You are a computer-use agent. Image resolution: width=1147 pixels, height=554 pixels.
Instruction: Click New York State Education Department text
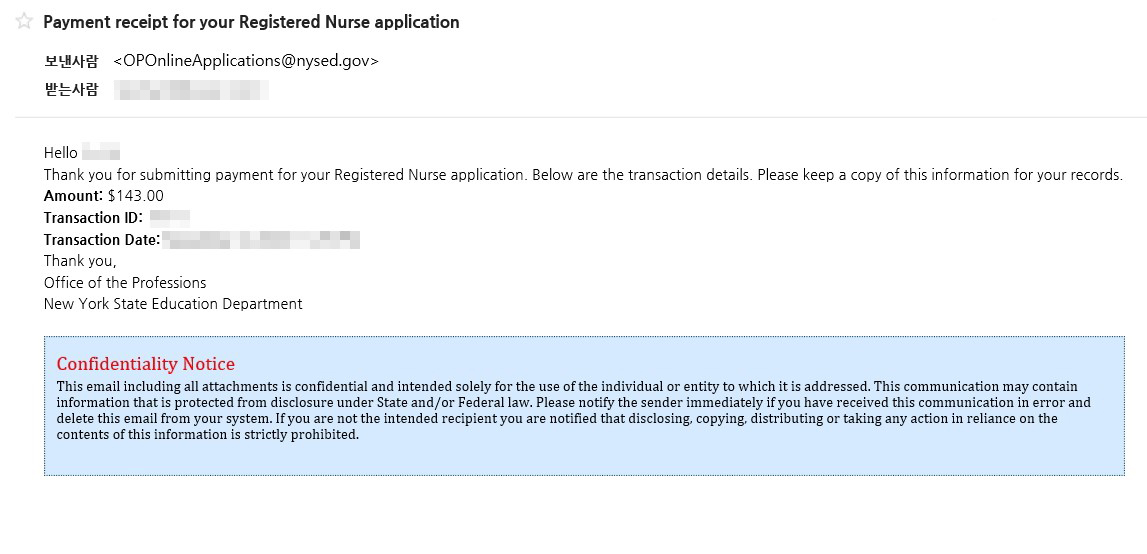tap(173, 304)
